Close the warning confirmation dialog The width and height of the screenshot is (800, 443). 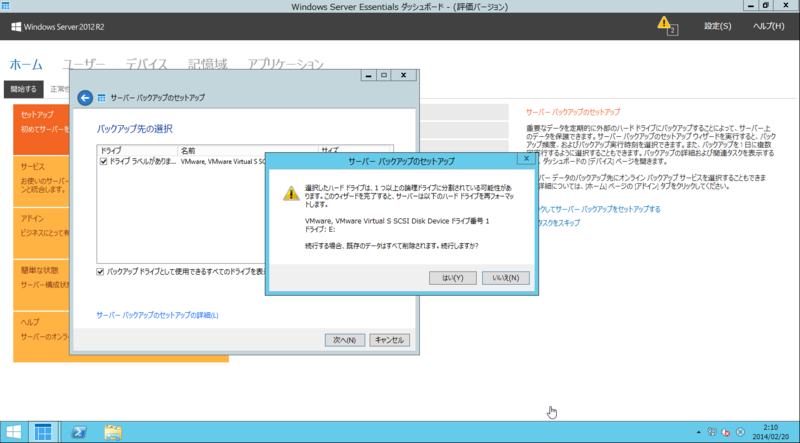tap(526, 159)
